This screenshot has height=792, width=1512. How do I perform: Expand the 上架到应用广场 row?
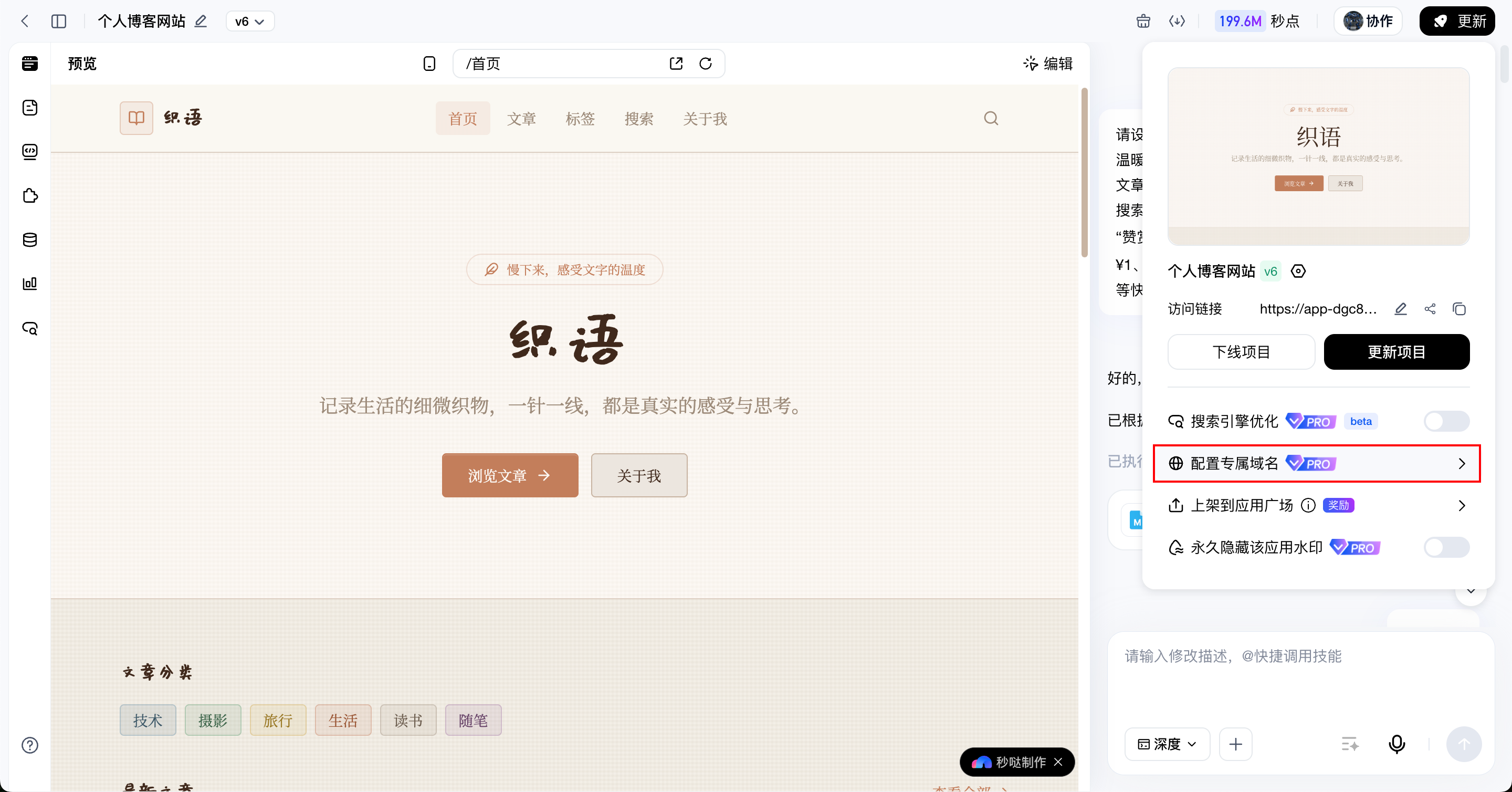(1318, 505)
